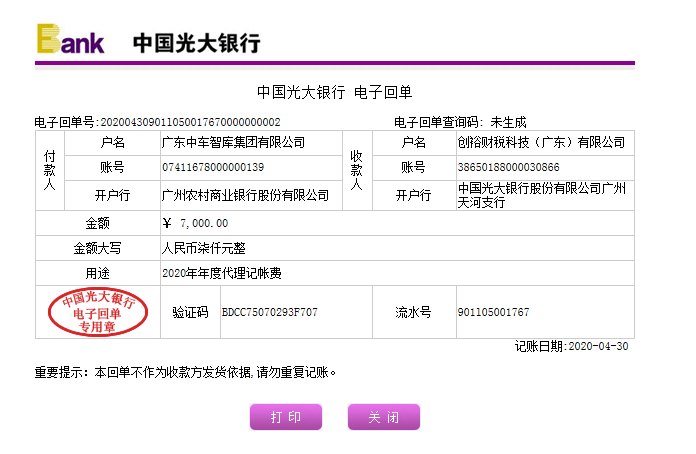Click the 金额大写 label cell
696x454 pixels.
tap(98, 248)
